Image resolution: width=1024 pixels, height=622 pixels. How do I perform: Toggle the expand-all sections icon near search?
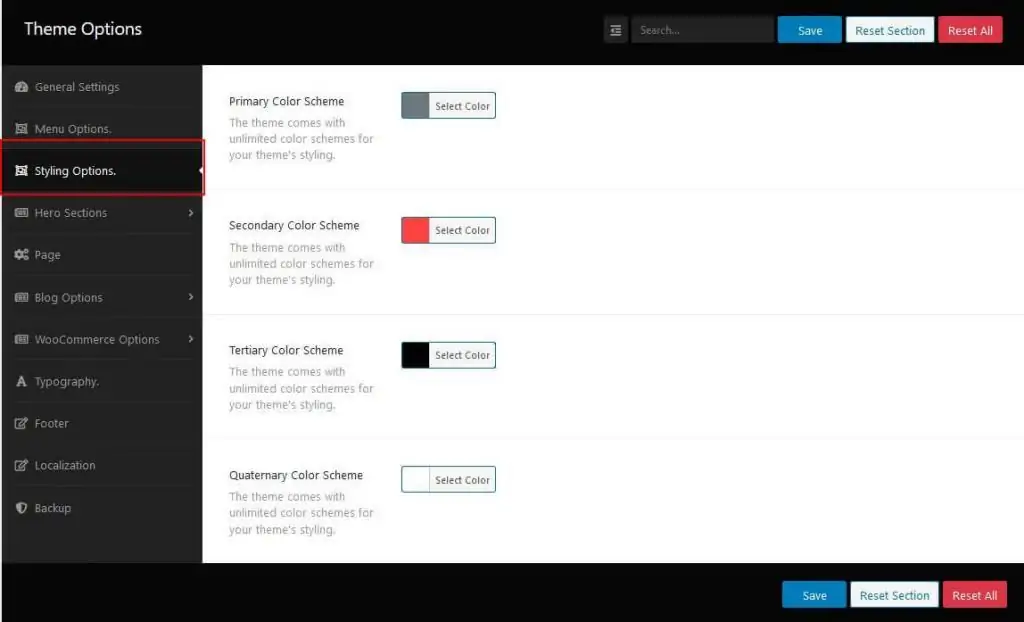coord(615,30)
